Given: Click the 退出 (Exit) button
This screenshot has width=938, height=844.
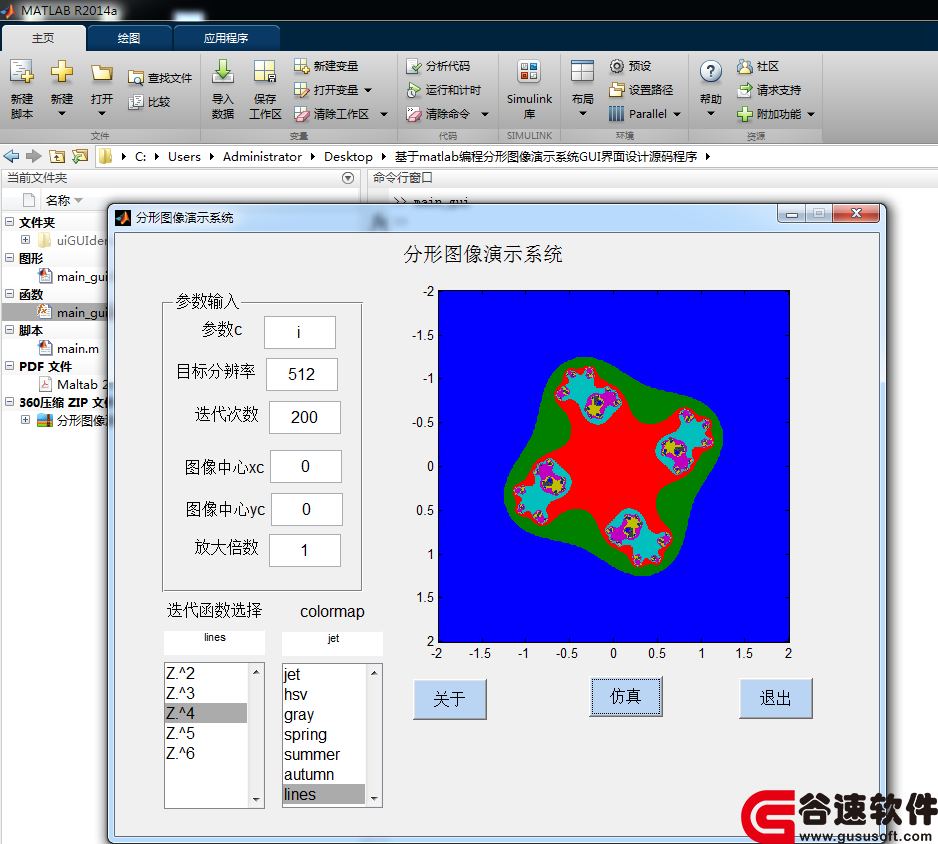Looking at the screenshot, I should [775, 698].
